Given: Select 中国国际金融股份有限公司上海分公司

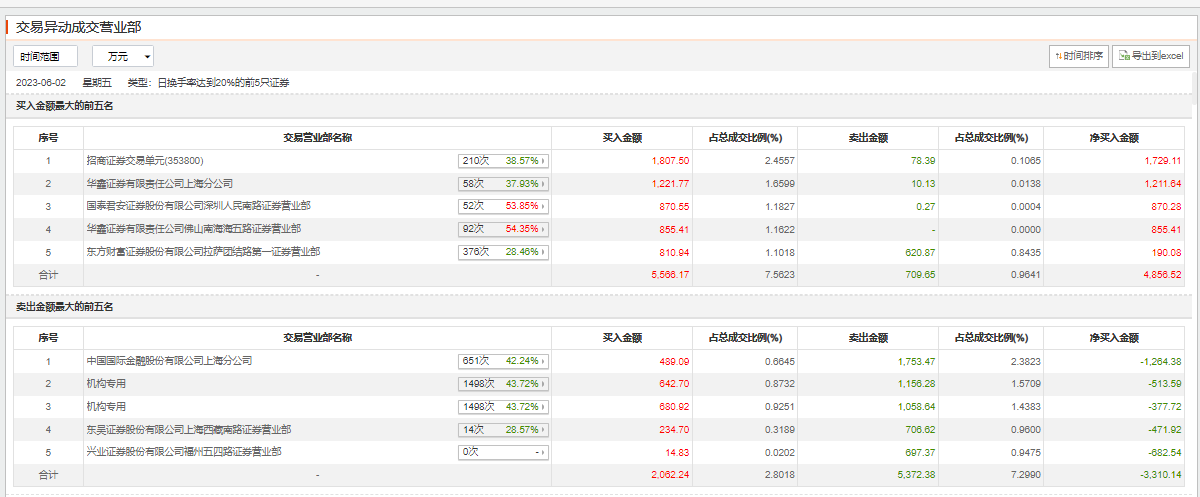Looking at the screenshot, I should pos(170,361).
